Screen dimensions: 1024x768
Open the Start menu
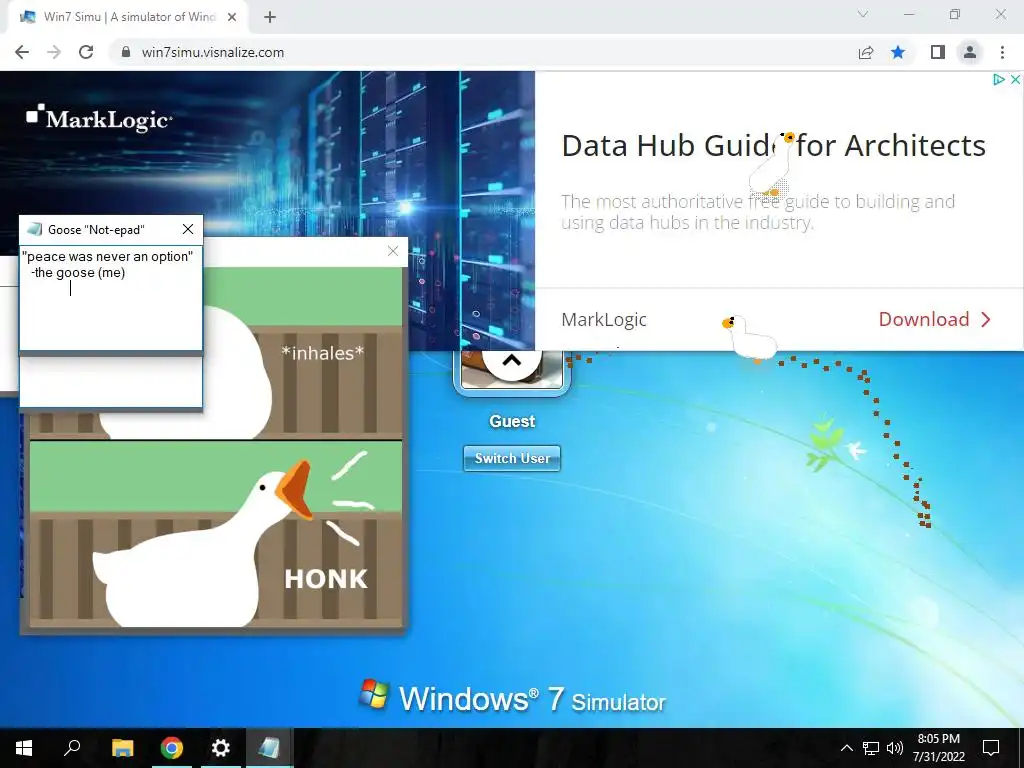coord(24,748)
